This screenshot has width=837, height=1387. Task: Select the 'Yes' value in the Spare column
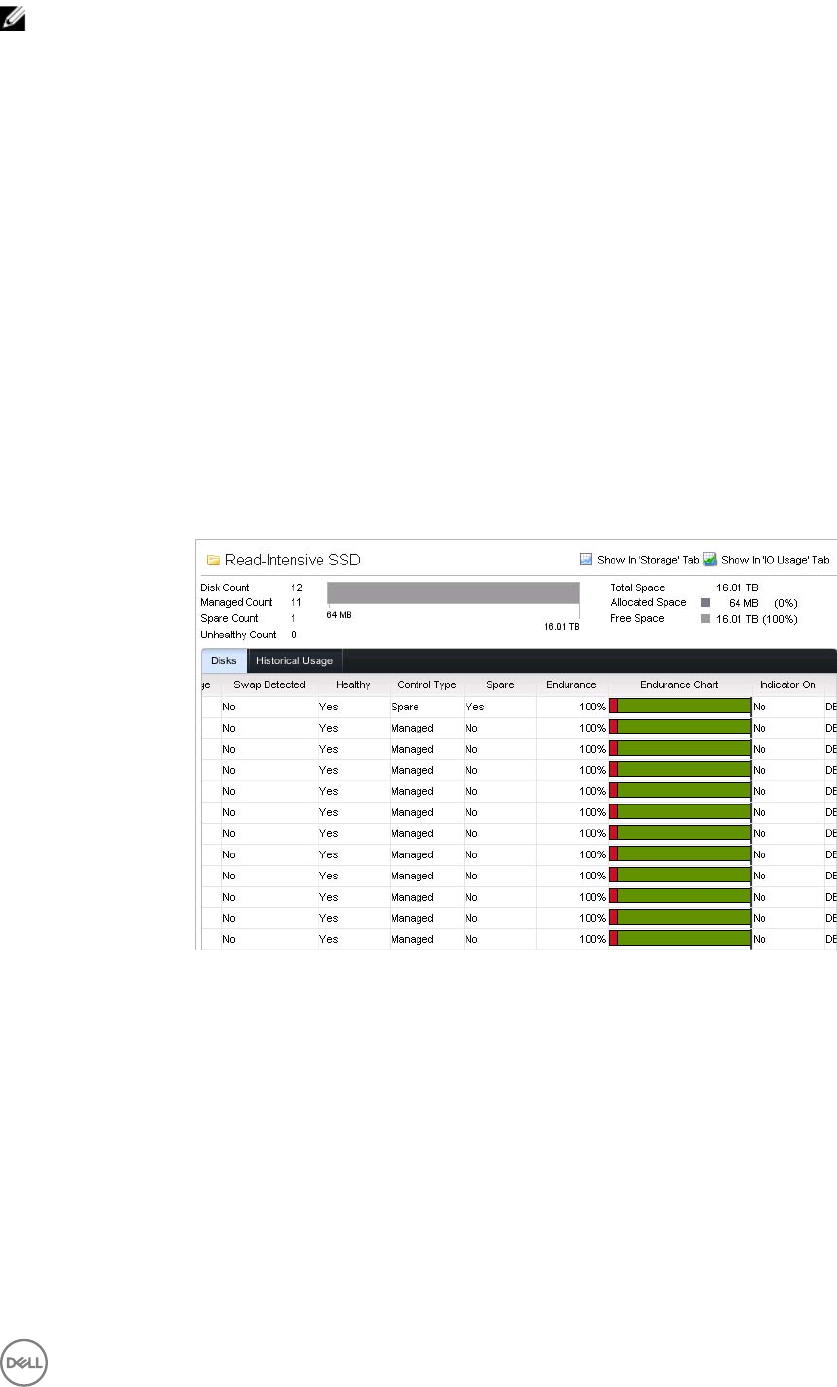point(474,707)
